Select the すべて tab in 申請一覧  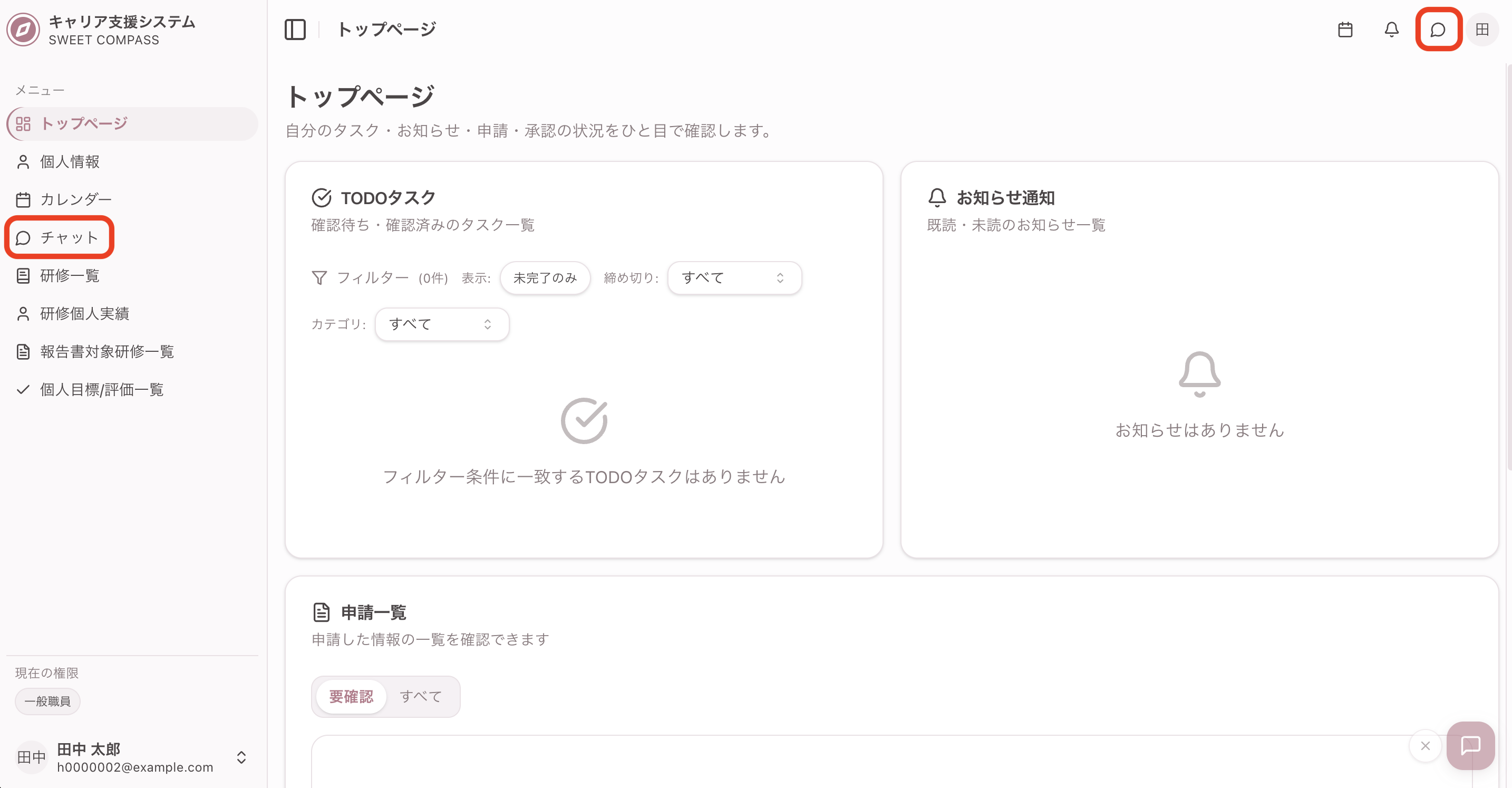click(x=421, y=696)
